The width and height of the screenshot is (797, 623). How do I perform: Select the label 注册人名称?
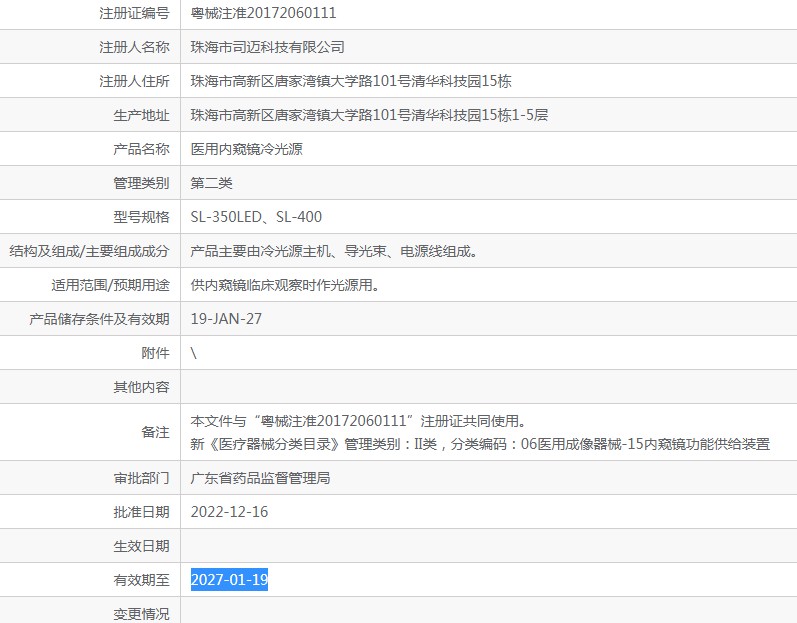pos(134,47)
